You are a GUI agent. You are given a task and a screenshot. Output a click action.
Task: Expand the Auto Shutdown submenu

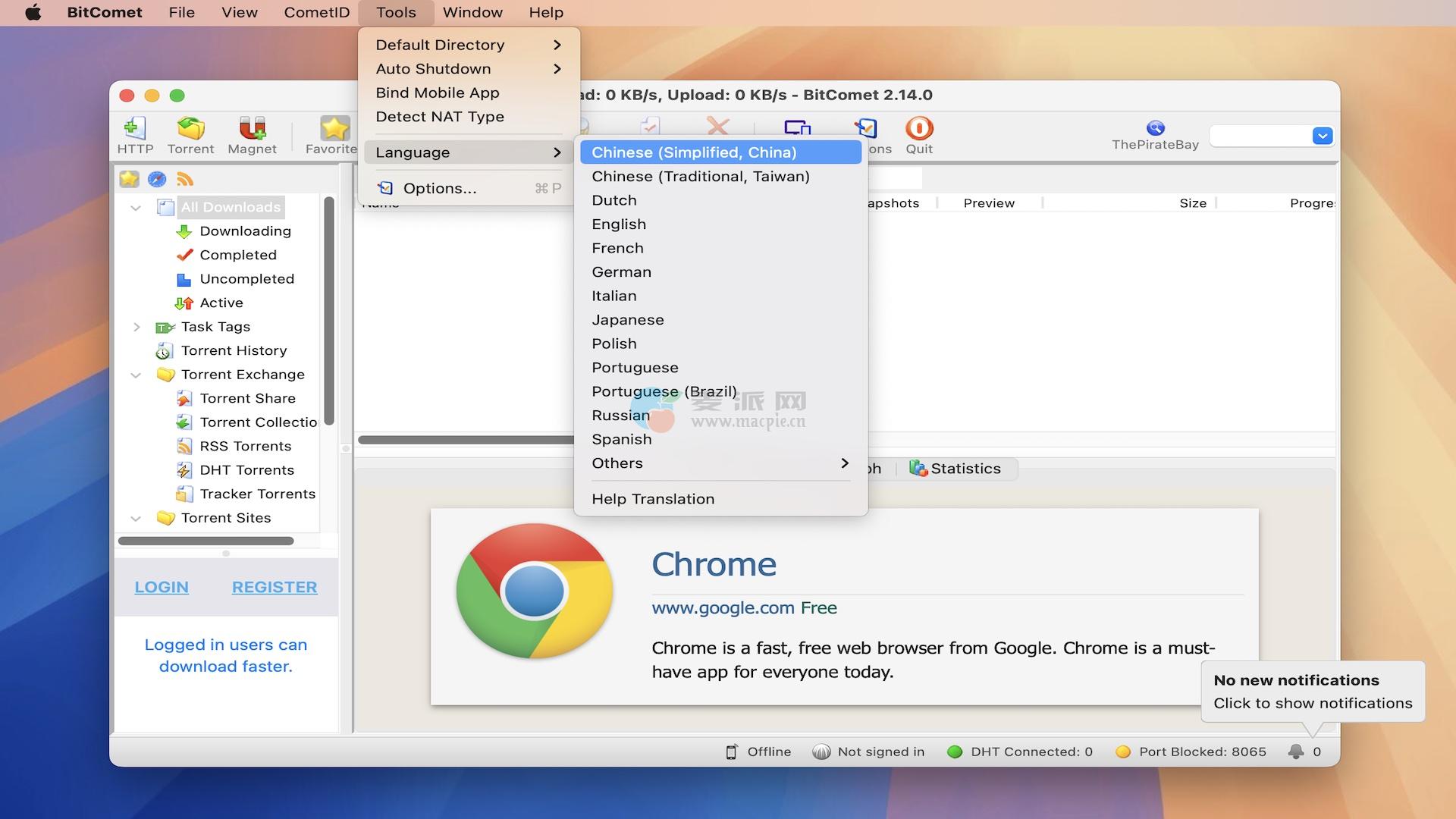click(469, 69)
